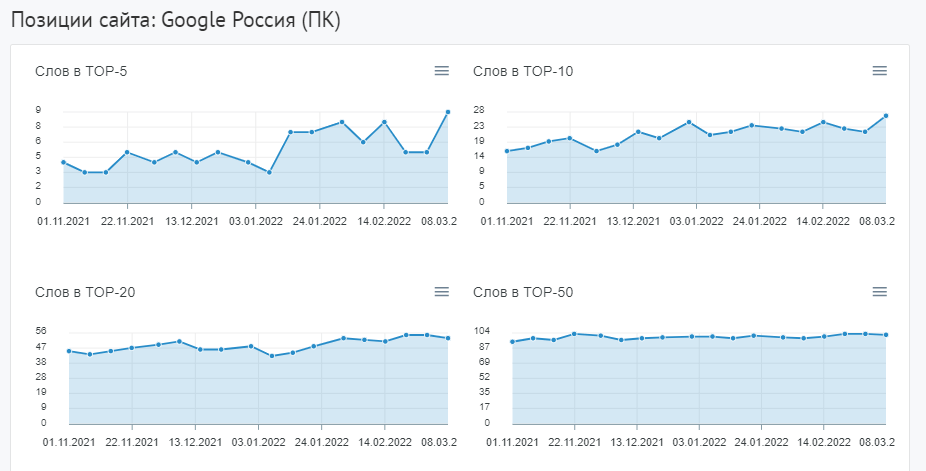Click last data point in TOP-10 chart
The image size is (926, 471).
[886, 116]
